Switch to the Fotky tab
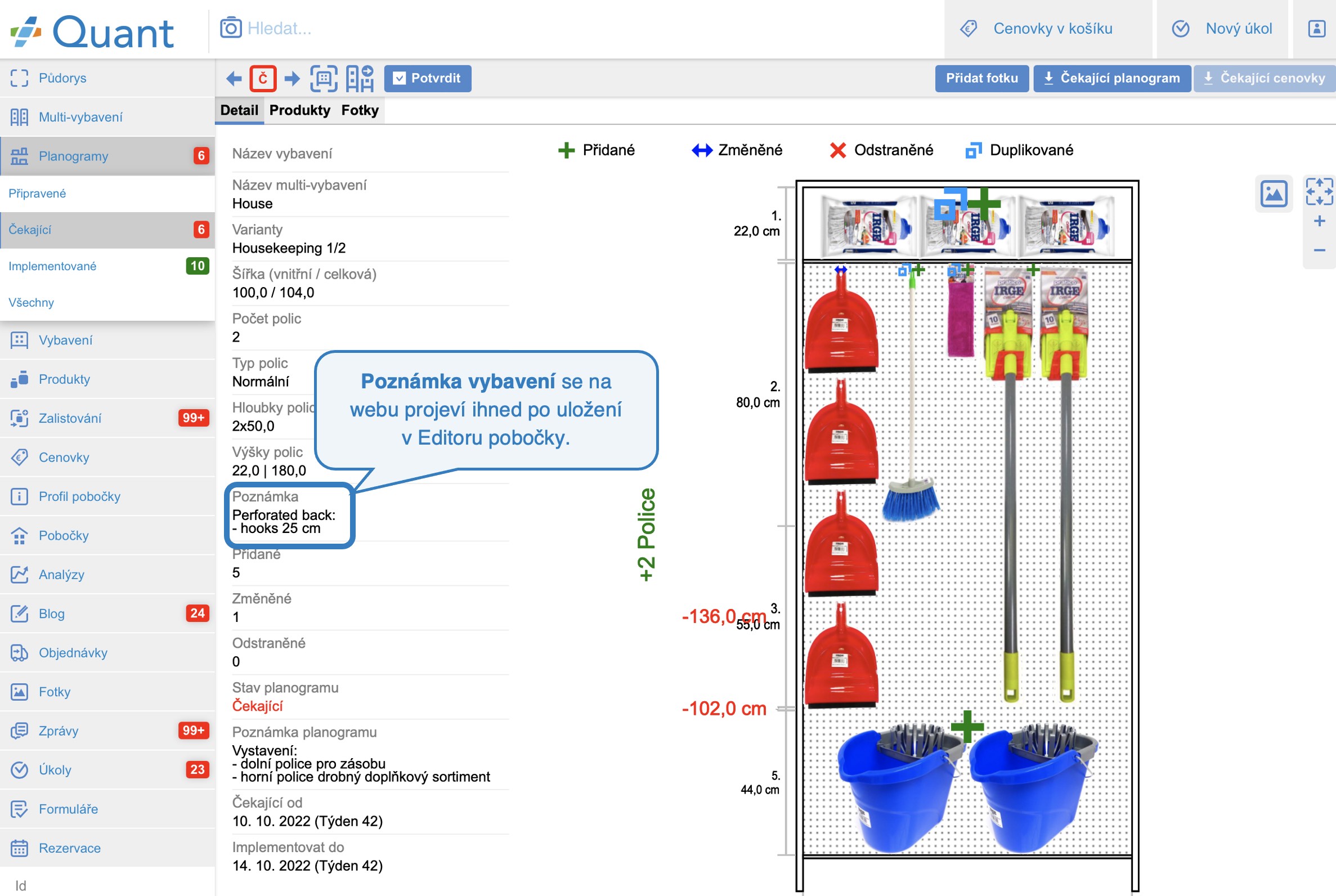The image size is (1336, 896). click(x=360, y=110)
